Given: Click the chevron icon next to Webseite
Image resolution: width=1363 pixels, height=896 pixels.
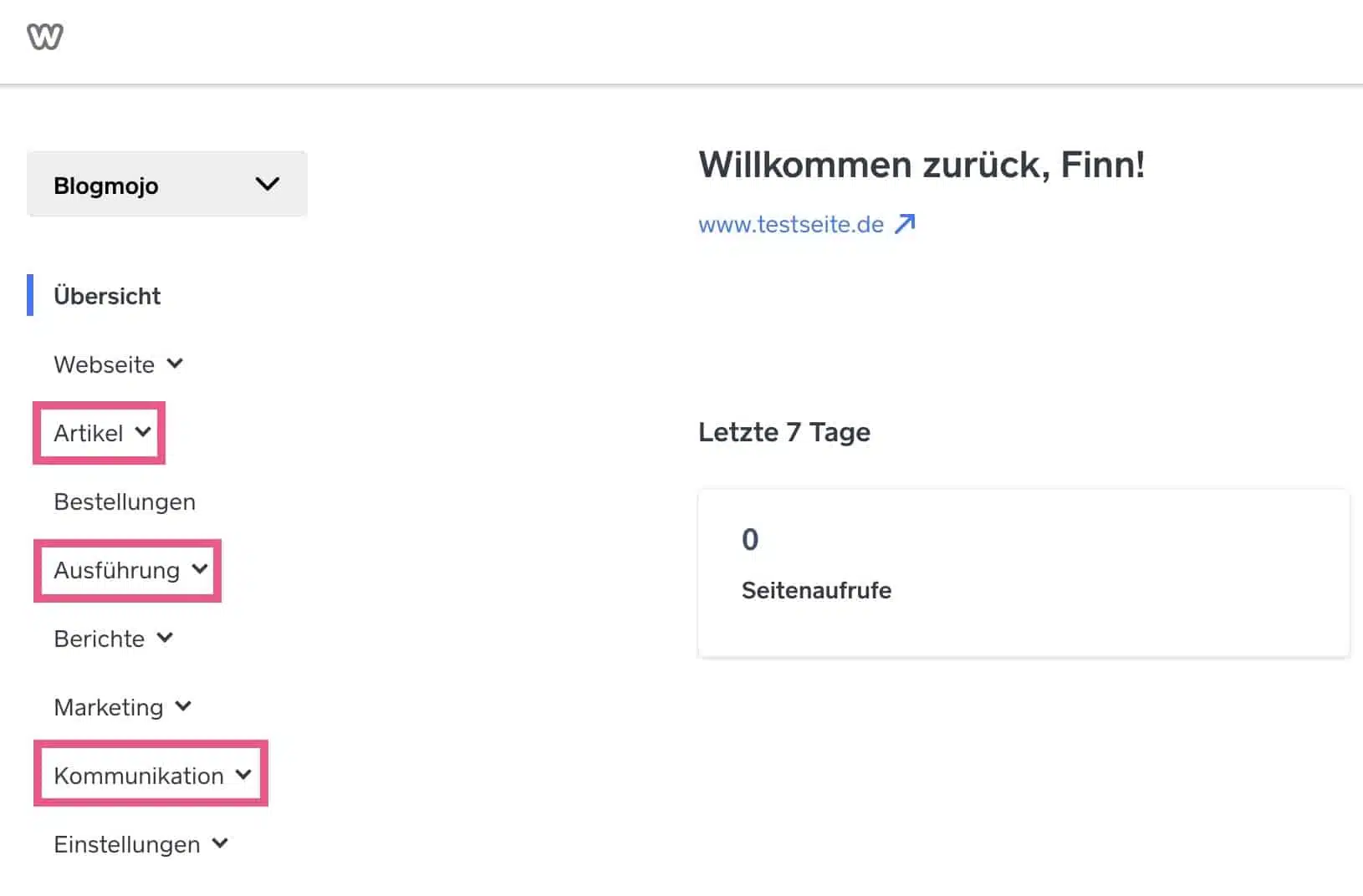Looking at the screenshot, I should tap(175, 364).
